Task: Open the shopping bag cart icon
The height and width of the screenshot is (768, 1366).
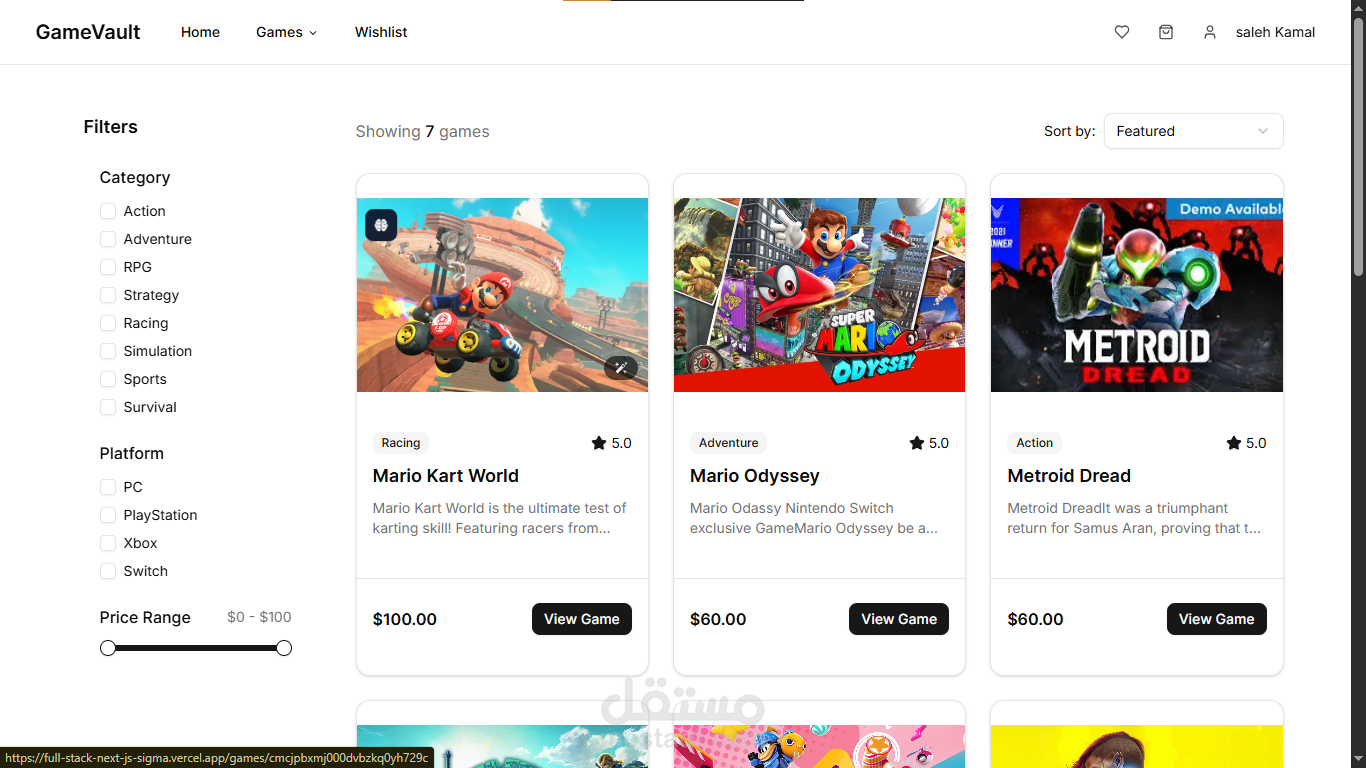Action: 1166,32
